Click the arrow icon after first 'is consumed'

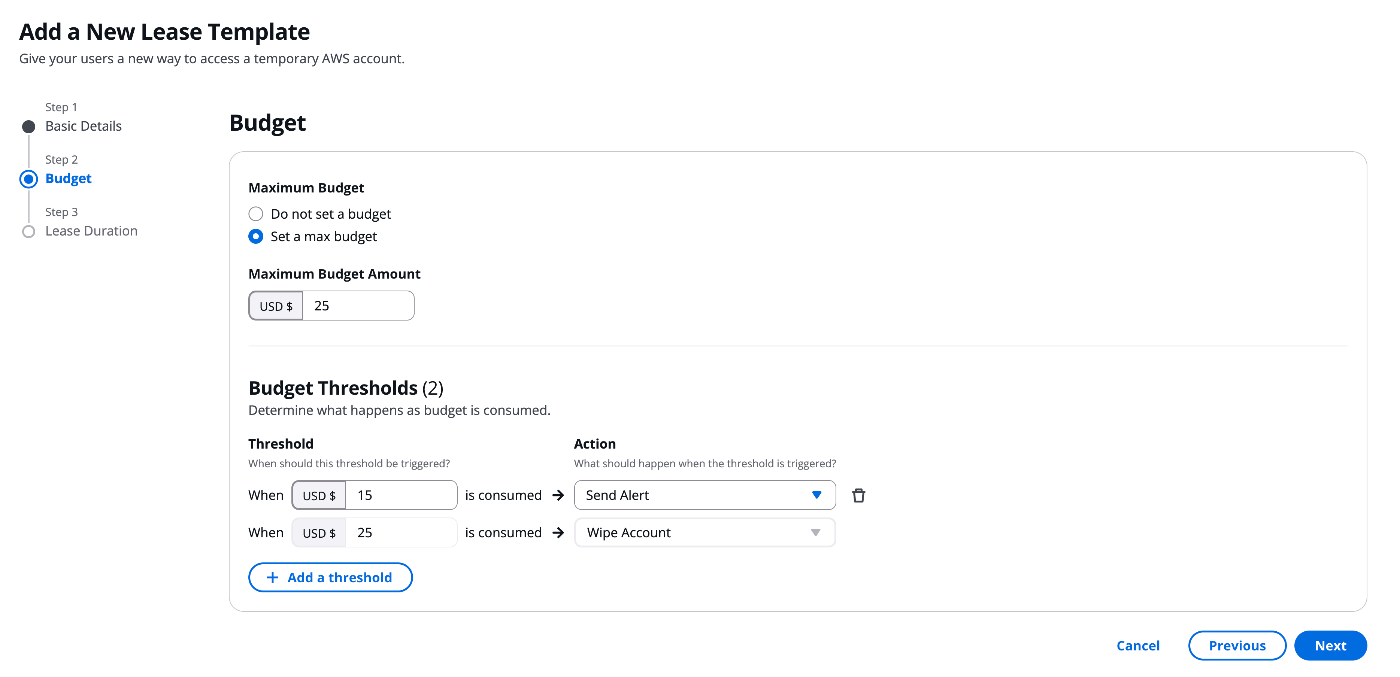coord(558,495)
